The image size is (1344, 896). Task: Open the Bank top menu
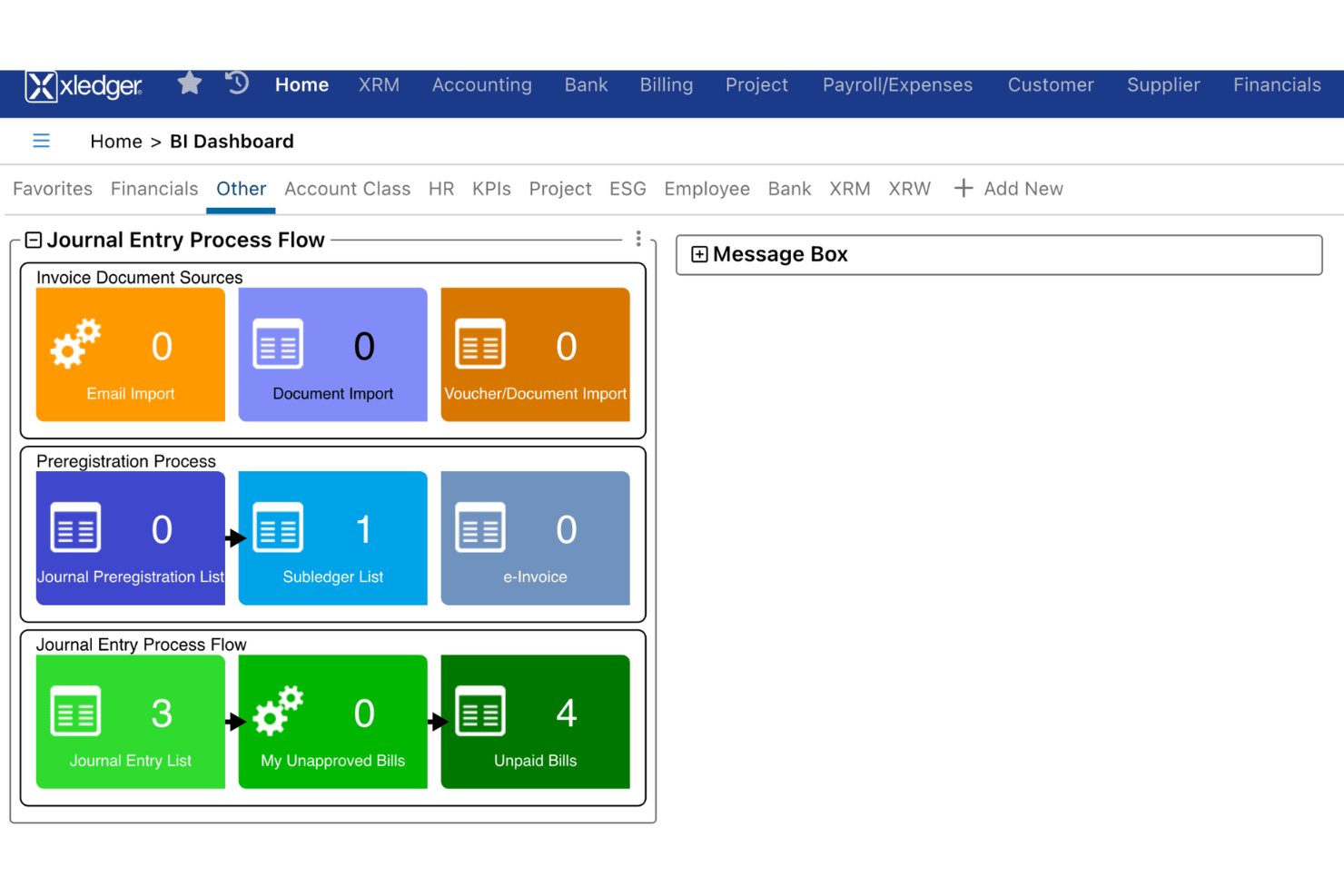(587, 85)
